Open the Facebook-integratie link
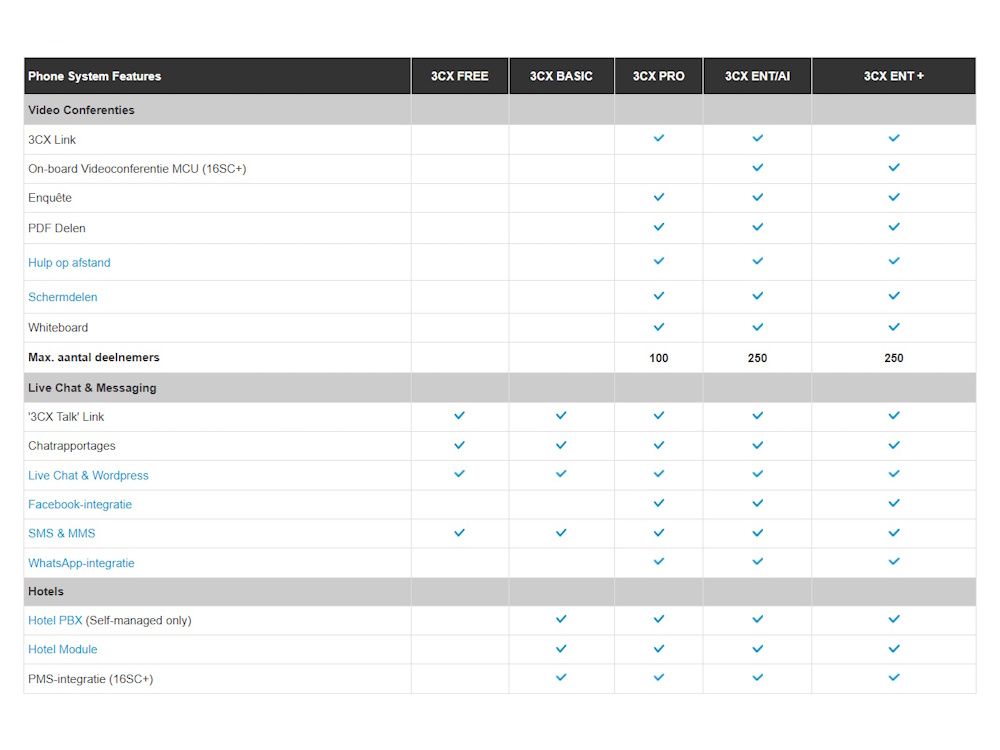This screenshot has height=750, width=1000. click(x=80, y=504)
